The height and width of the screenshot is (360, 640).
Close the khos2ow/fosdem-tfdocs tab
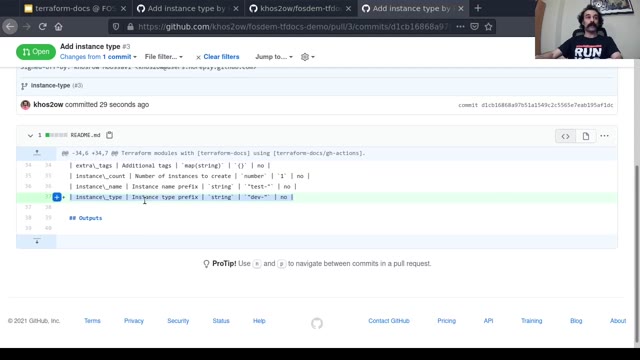point(348,9)
